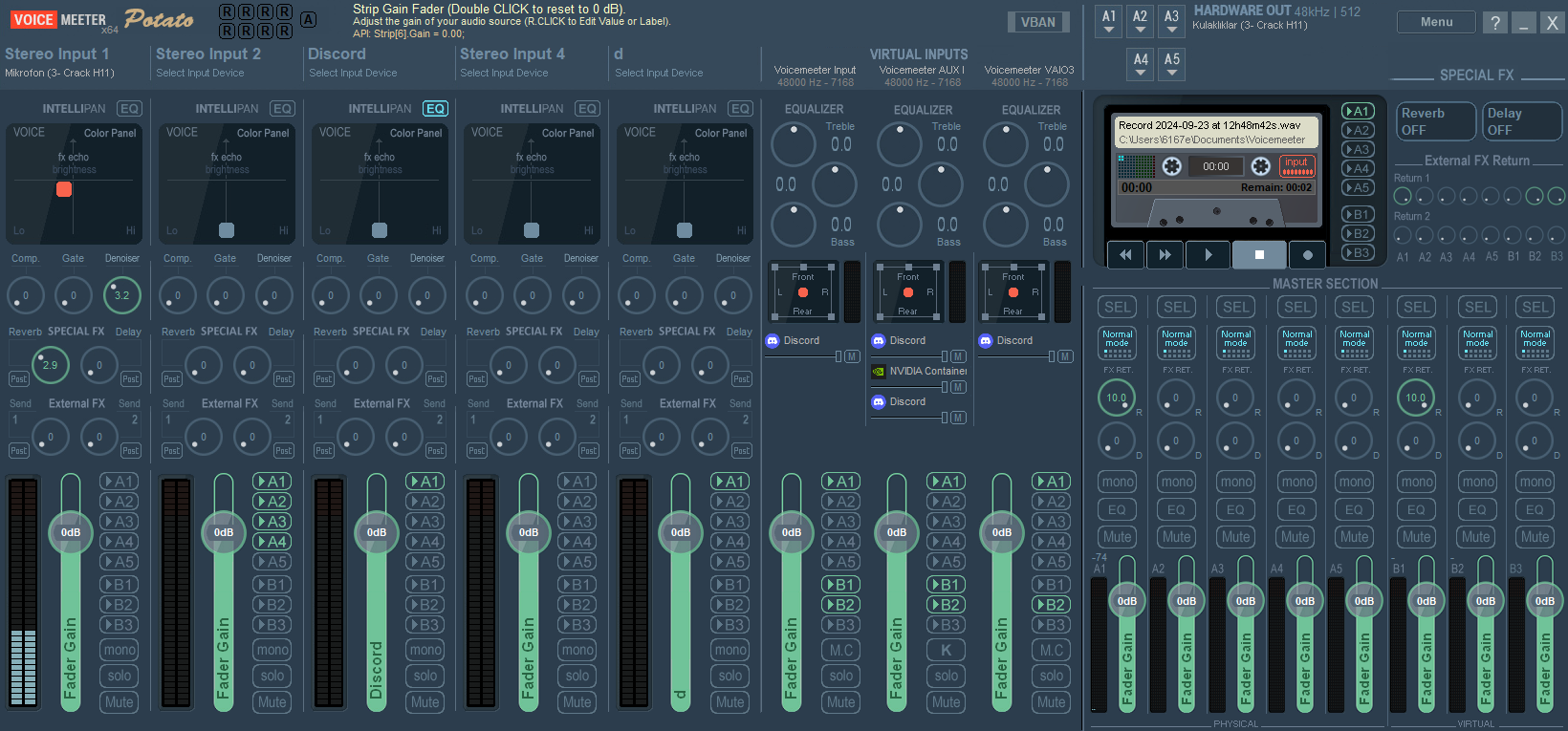
Task: Toggle mono on the Discord strip
Action: (425, 650)
